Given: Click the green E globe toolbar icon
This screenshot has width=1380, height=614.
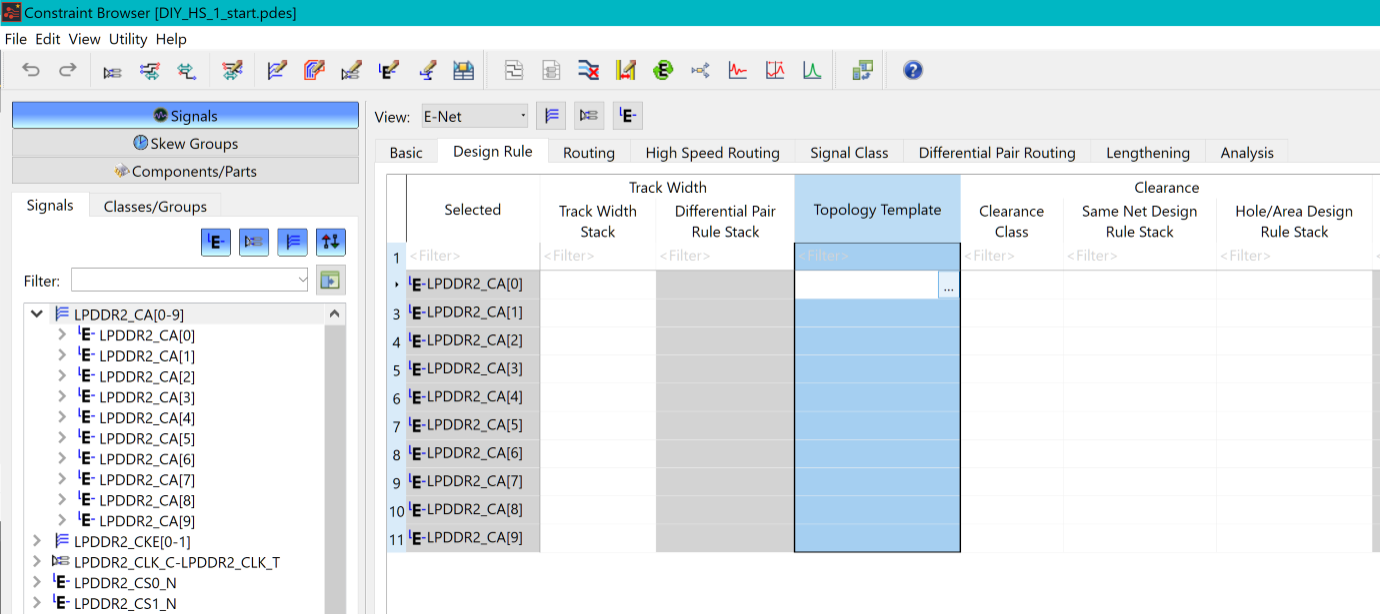Looking at the screenshot, I should pos(662,71).
